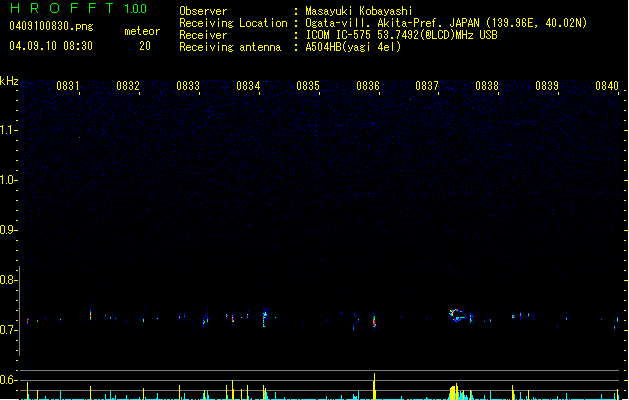
Task: Click the tallest yellow intensity peak near 0836
Action: pos(374,386)
